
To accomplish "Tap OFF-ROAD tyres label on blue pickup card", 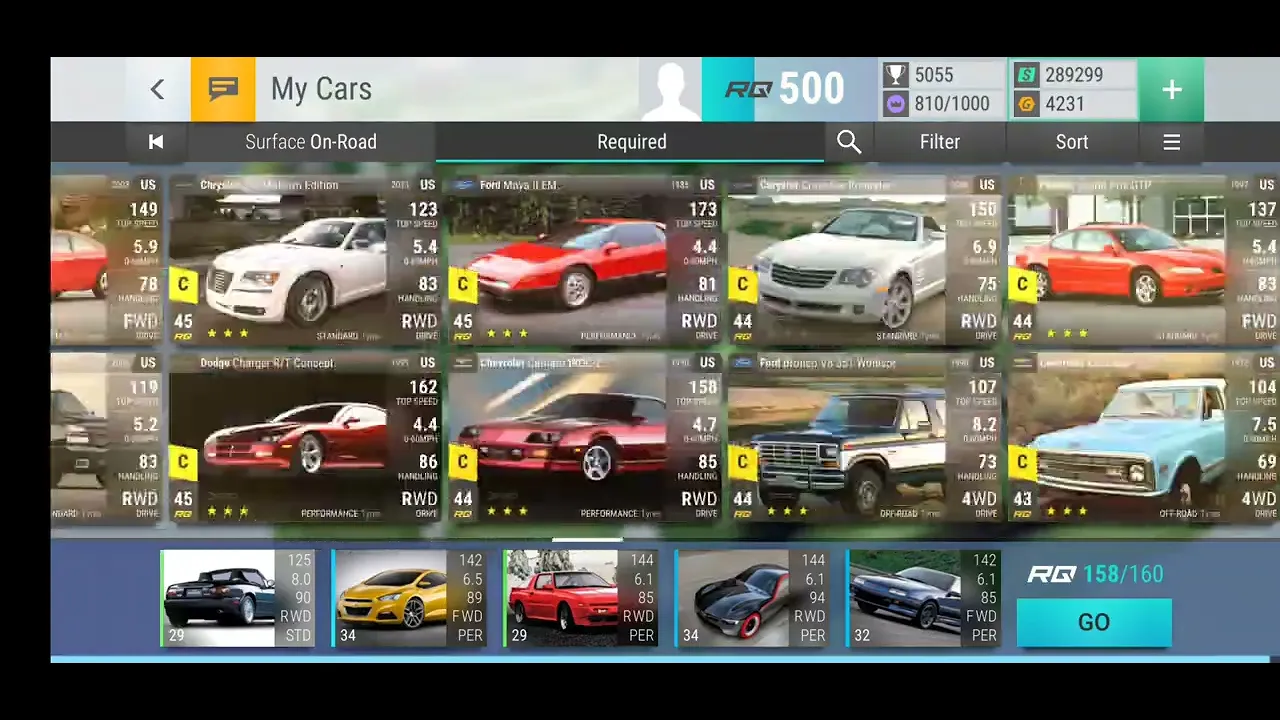I will pyautogui.click(x=1189, y=513).
